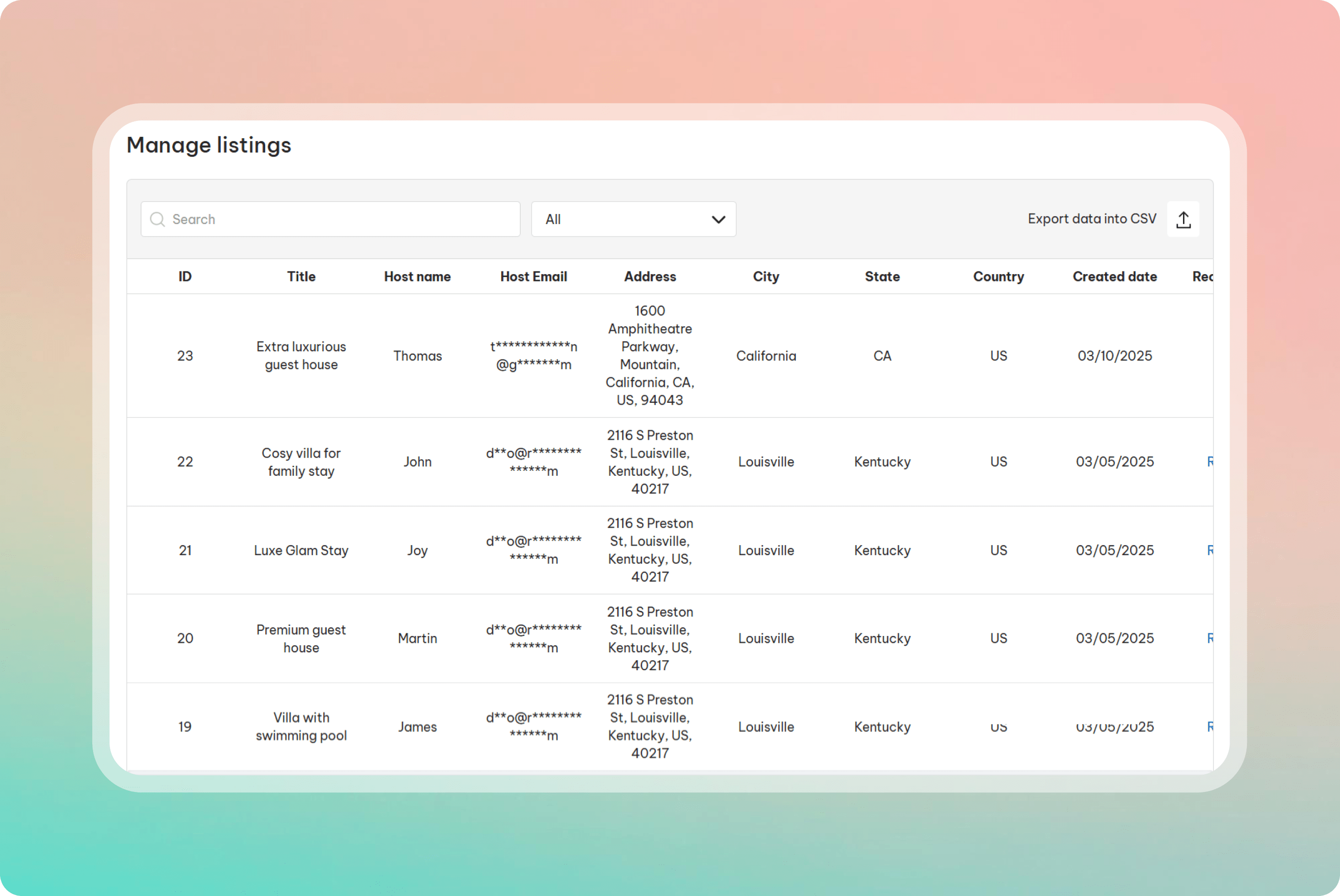Click Kentucky in listing 20 row
The height and width of the screenshot is (896, 1340).
point(882,638)
